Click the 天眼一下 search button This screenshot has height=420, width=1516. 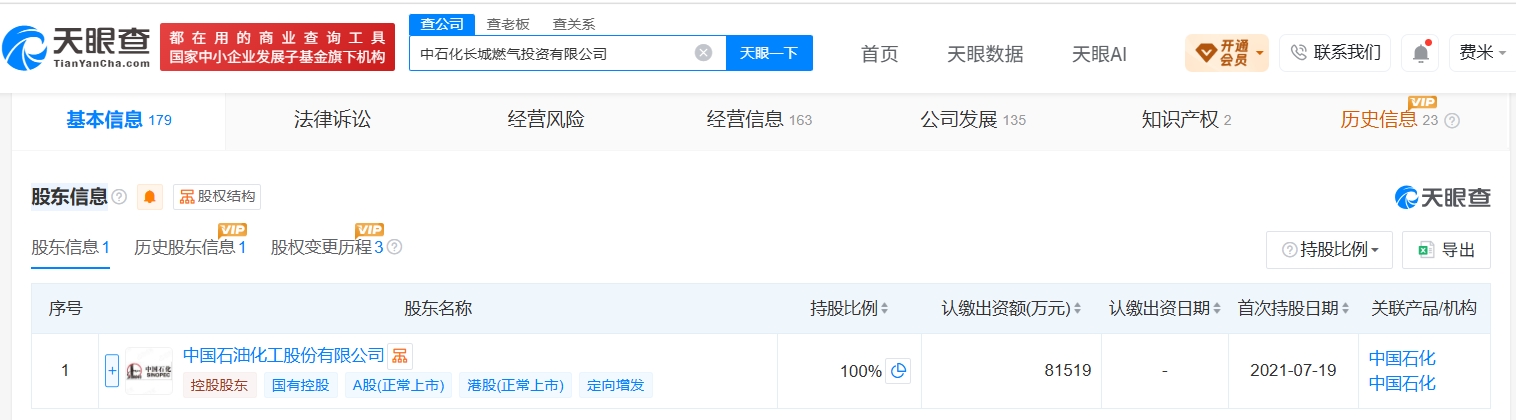point(769,53)
